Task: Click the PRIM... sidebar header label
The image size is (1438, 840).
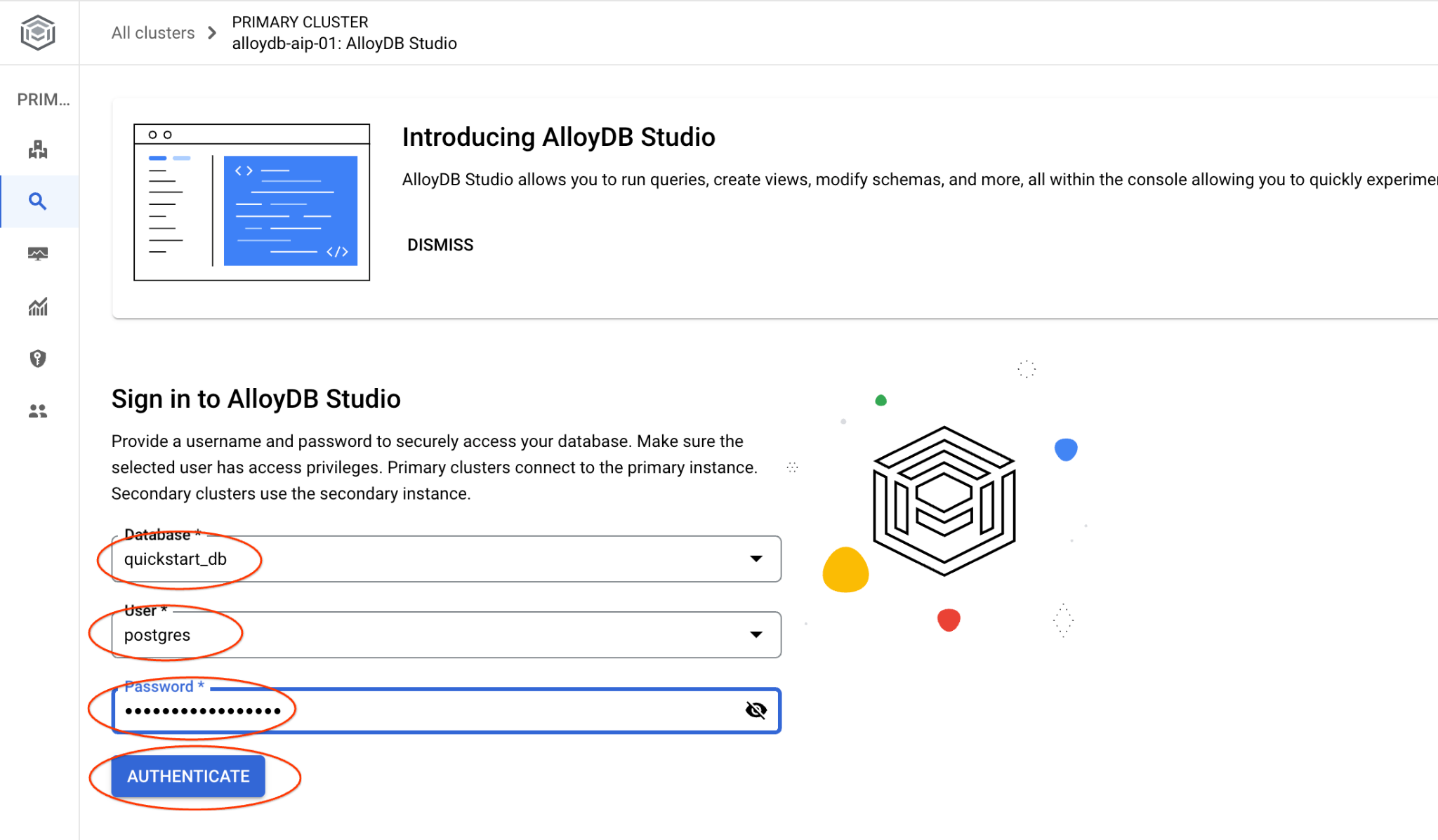Action: [x=43, y=100]
